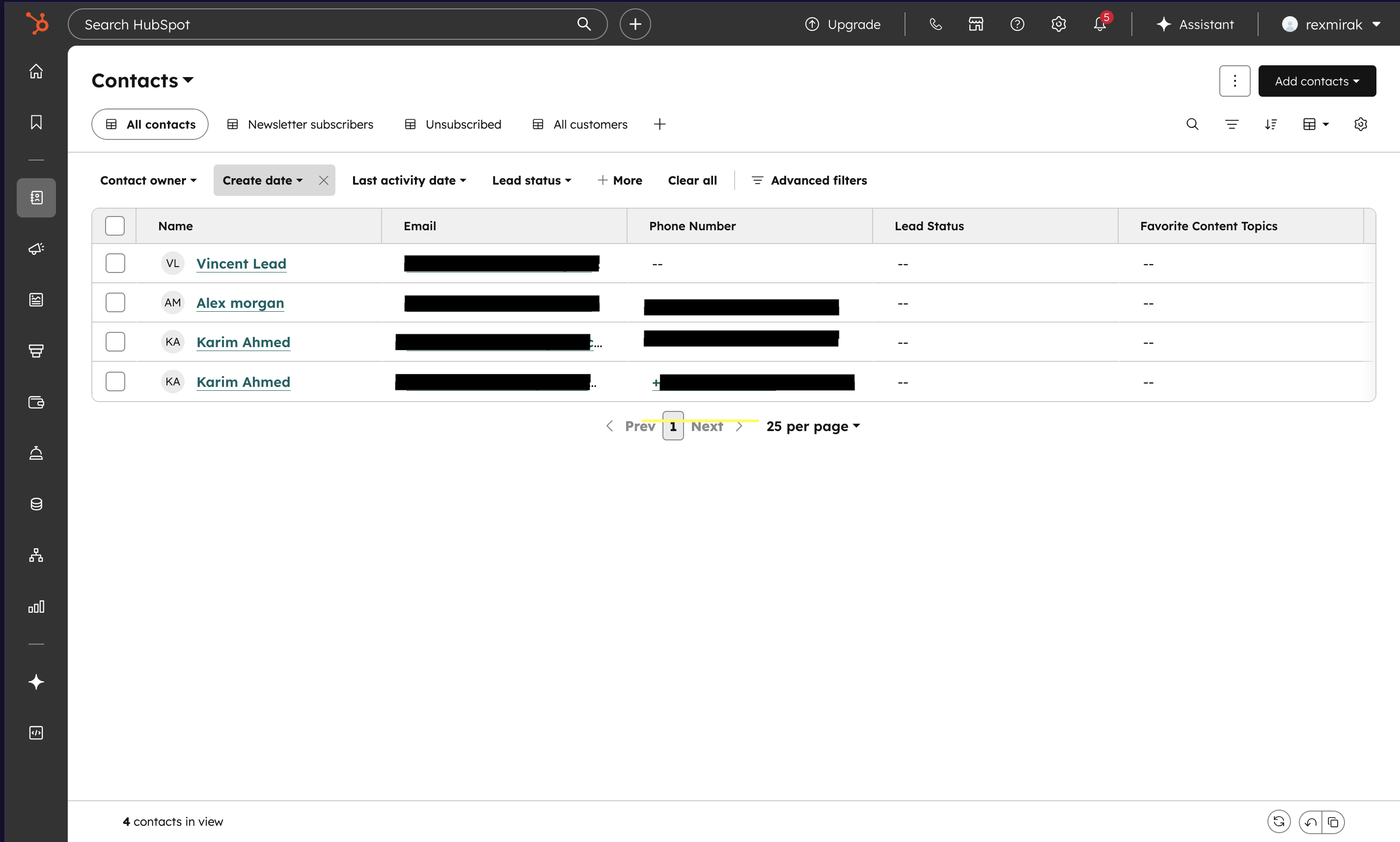Open the three-dot actions menu
1400x842 pixels.
point(1235,81)
